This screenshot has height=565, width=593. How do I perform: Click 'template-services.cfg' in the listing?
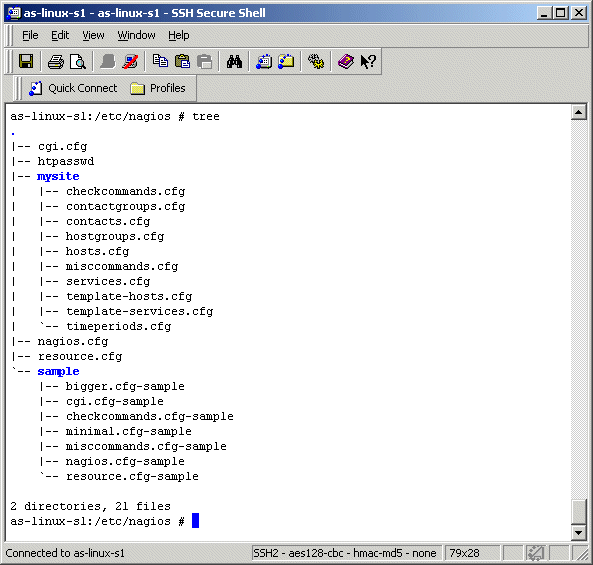140,312
